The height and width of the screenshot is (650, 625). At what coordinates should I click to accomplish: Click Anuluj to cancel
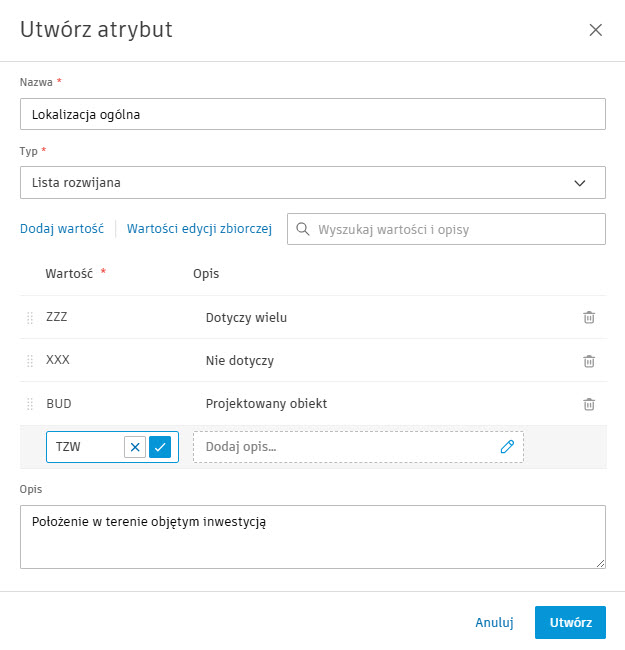pos(494,622)
